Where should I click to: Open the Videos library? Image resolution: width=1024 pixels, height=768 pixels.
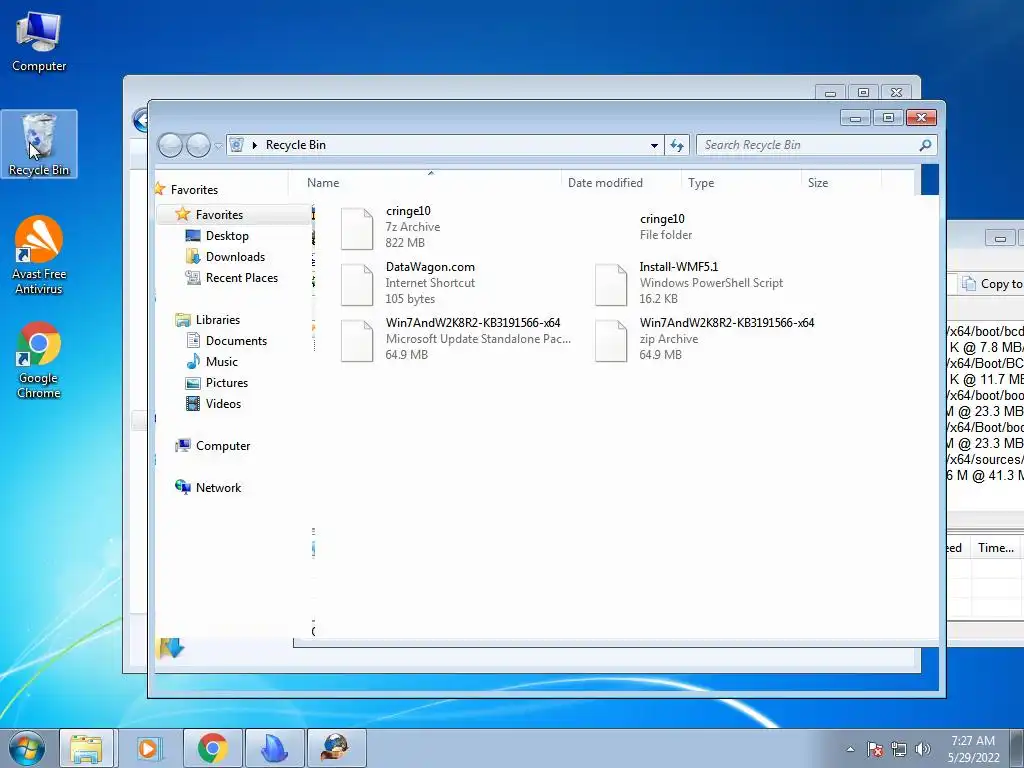pyautogui.click(x=223, y=404)
